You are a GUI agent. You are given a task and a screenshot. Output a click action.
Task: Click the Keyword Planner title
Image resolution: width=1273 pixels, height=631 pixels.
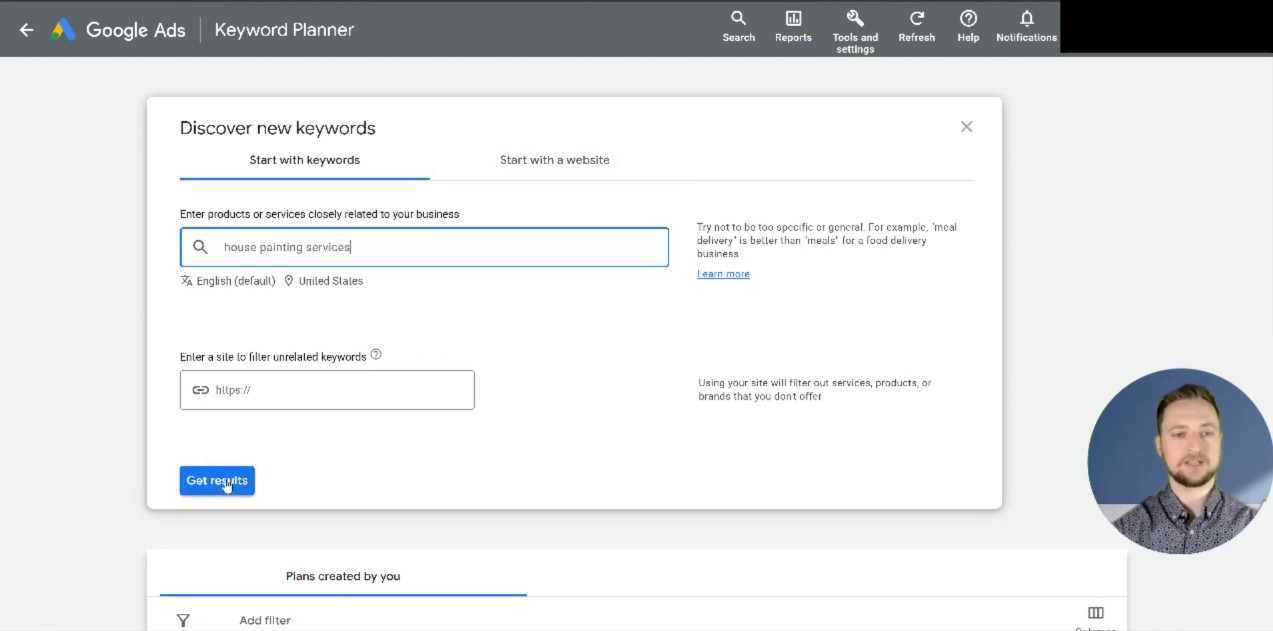[284, 30]
